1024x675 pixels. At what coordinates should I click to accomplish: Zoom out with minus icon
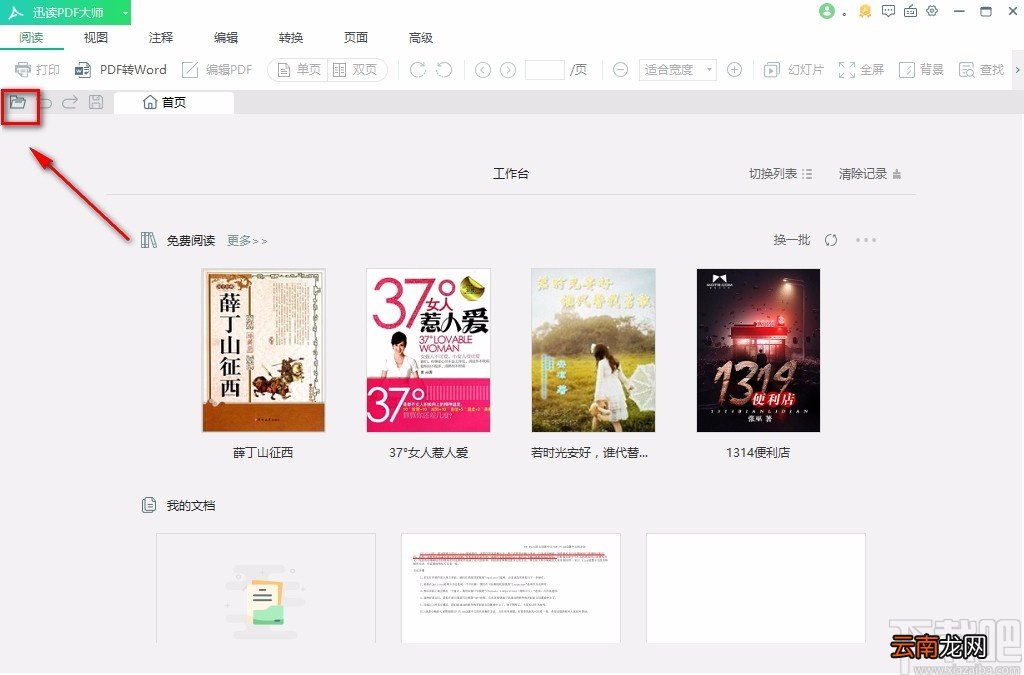coord(620,69)
